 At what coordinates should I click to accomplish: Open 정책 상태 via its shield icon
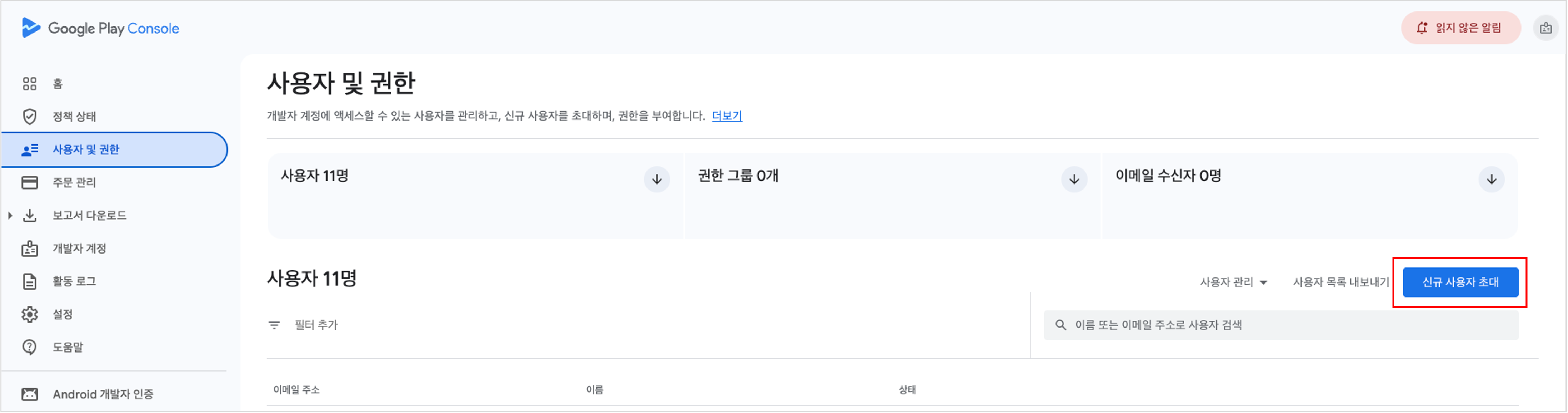click(x=29, y=116)
